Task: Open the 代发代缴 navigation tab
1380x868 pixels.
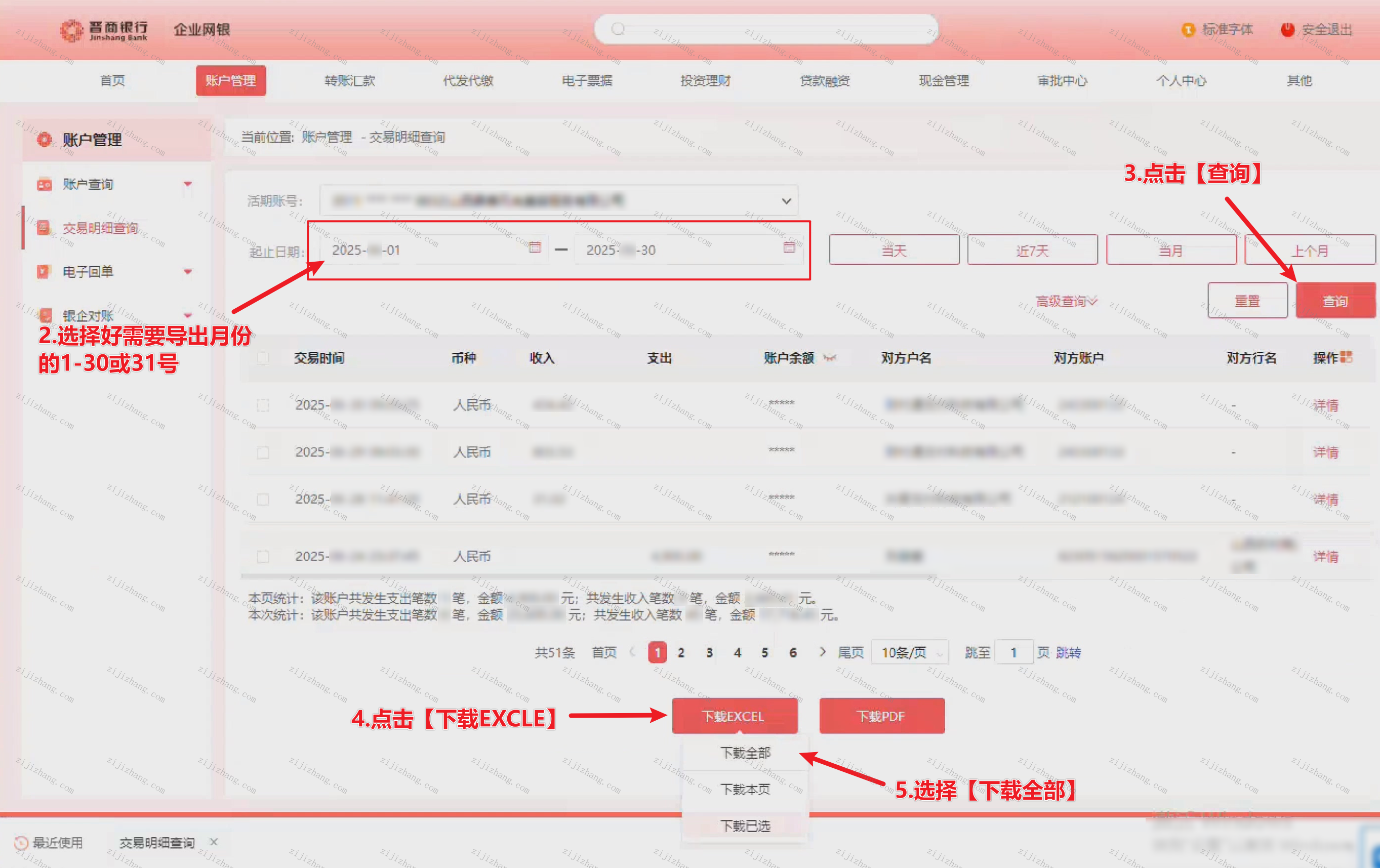Action: (x=468, y=81)
